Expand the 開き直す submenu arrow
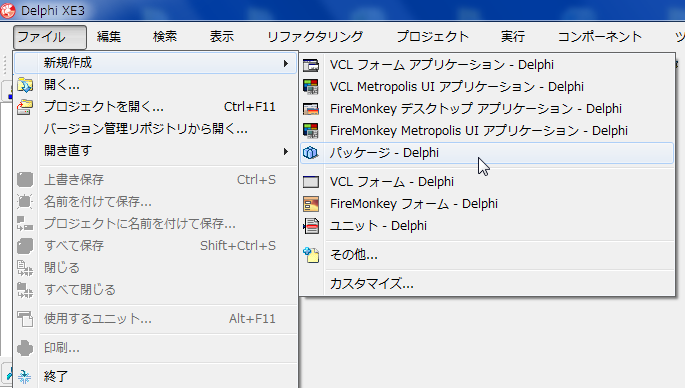Image resolution: width=685 pixels, height=388 pixels. pos(286,151)
